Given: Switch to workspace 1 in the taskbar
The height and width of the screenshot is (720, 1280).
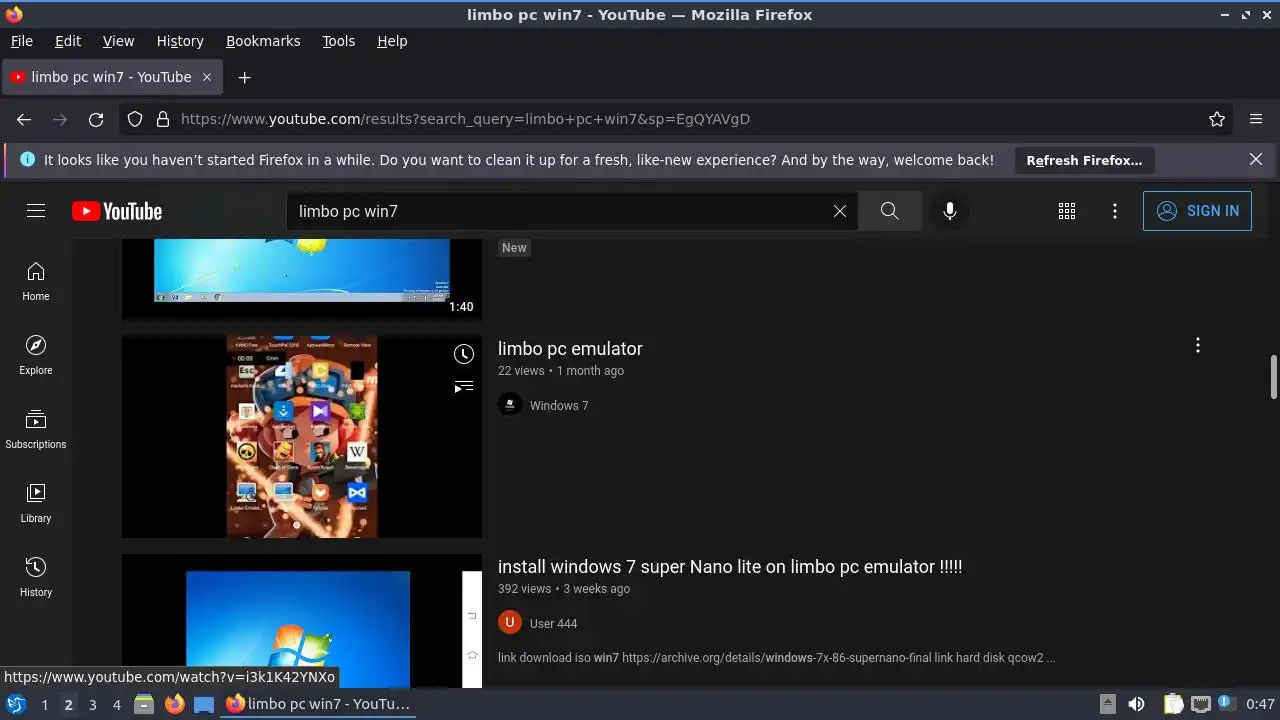Looking at the screenshot, I should [x=44, y=704].
